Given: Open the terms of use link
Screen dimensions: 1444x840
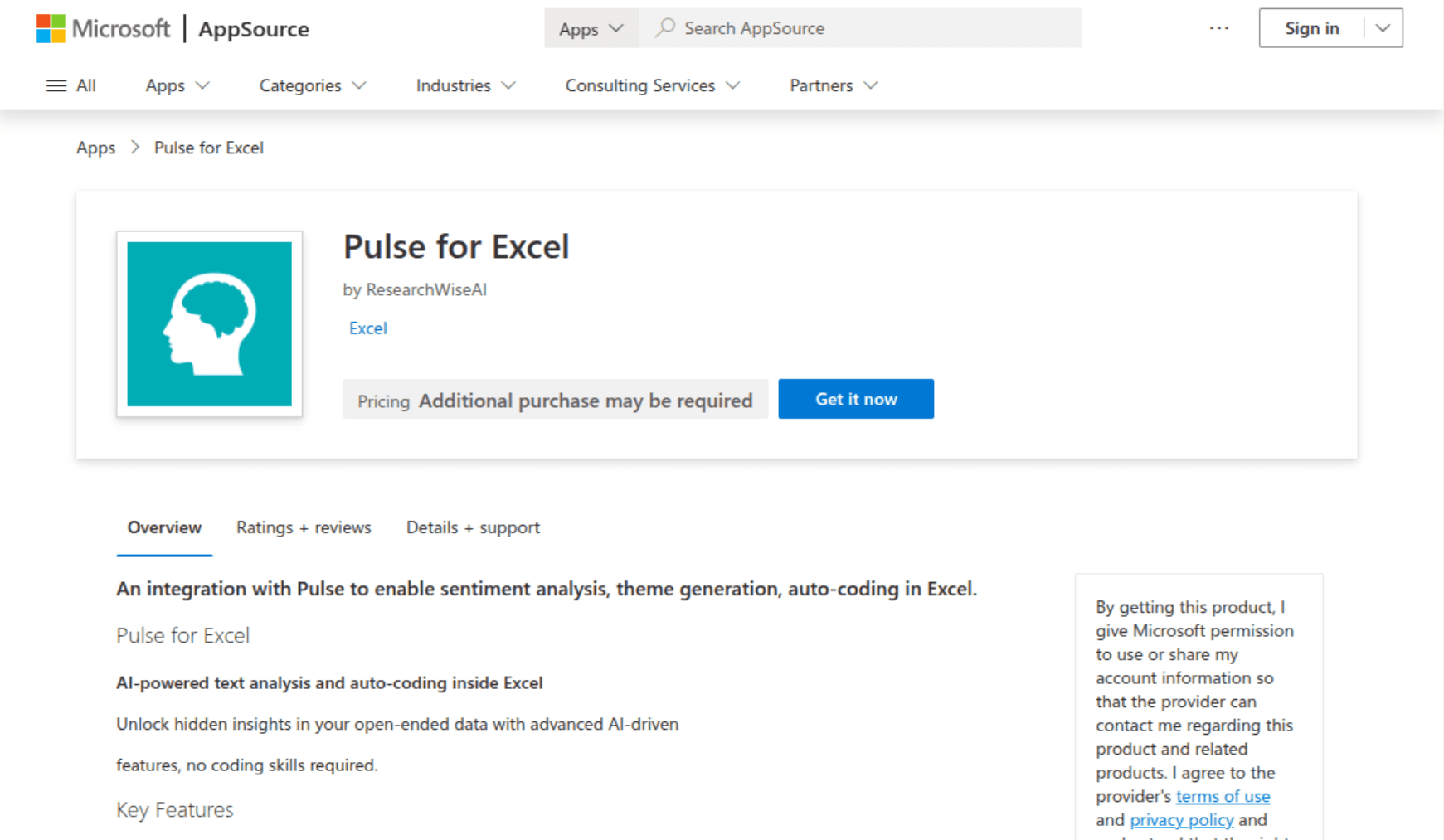Looking at the screenshot, I should coord(1223,796).
